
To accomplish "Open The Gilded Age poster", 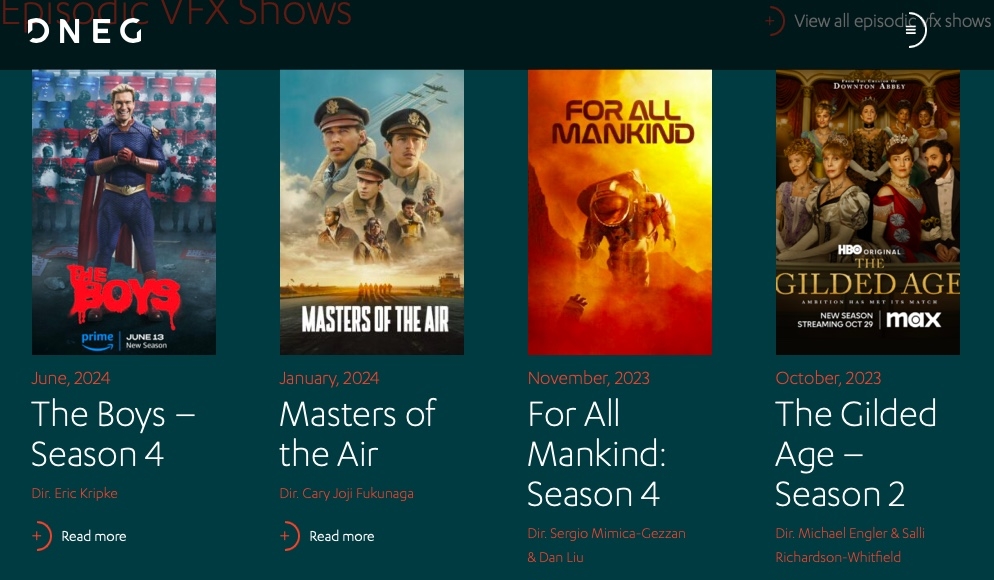I will pyautogui.click(x=867, y=212).
